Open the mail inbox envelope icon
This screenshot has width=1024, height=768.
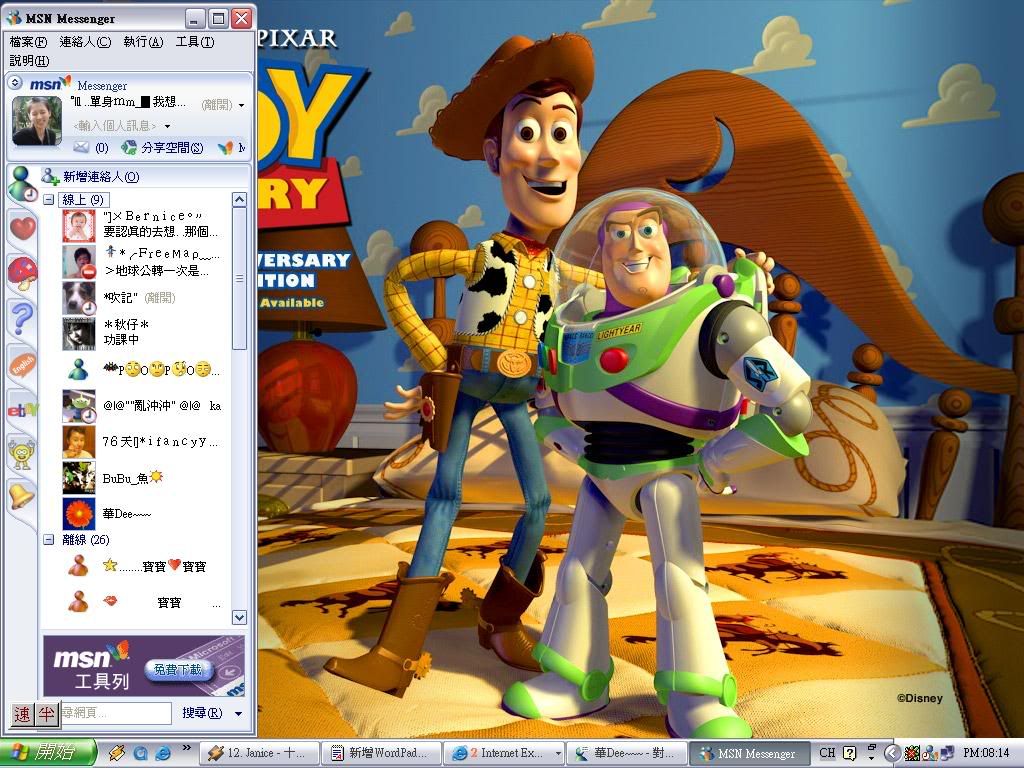pyautogui.click(x=81, y=148)
